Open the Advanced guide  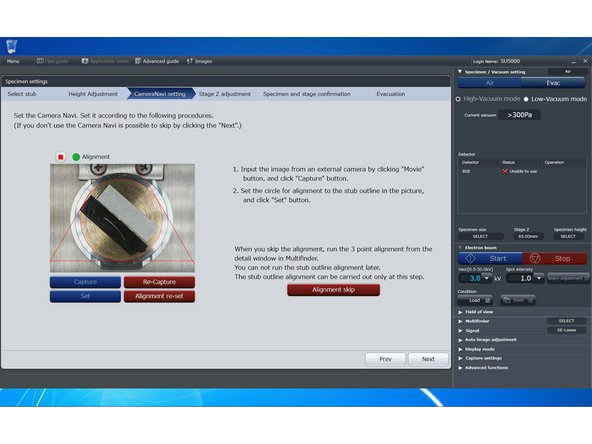(157, 61)
